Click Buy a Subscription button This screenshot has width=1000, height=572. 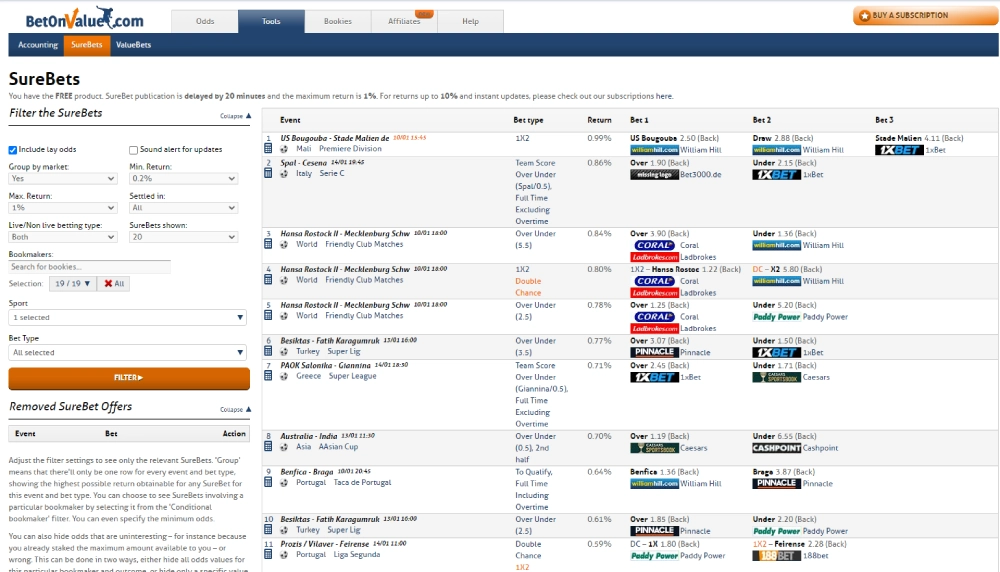(925, 16)
